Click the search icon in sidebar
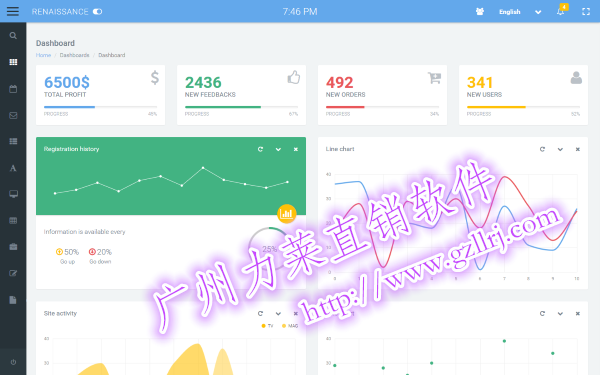Screen dimensions: 600x375 [x=13, y=36]
